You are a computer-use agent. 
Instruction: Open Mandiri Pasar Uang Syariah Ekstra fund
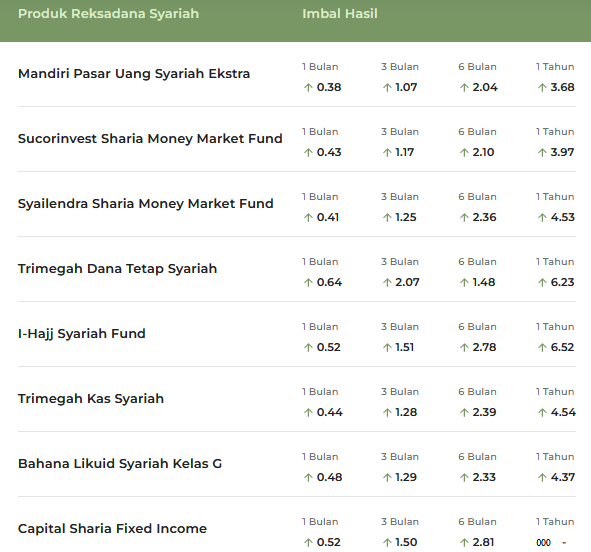point(134,73)
